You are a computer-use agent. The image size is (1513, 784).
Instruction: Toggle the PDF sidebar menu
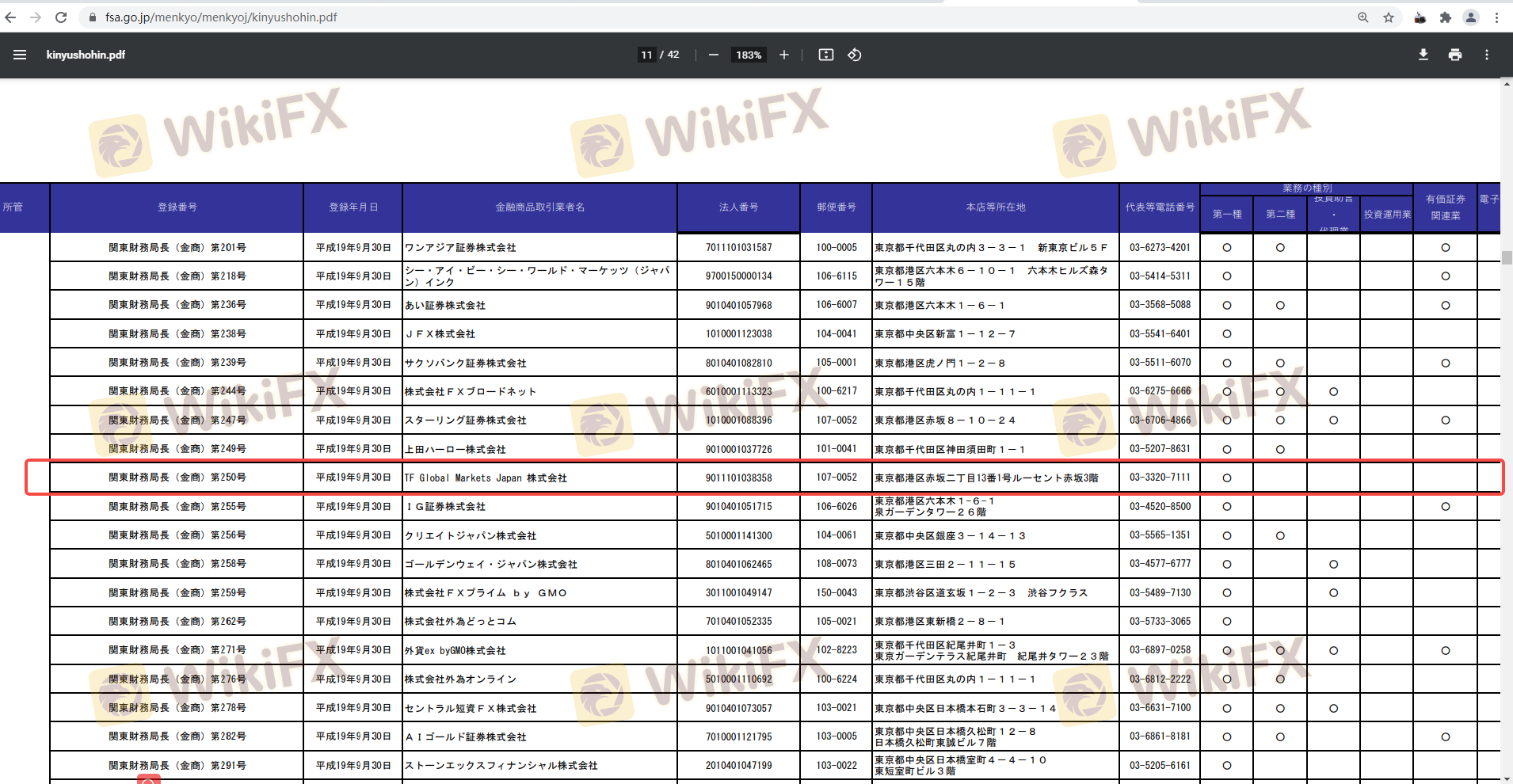pyautogui.click(x=20, y=55)
